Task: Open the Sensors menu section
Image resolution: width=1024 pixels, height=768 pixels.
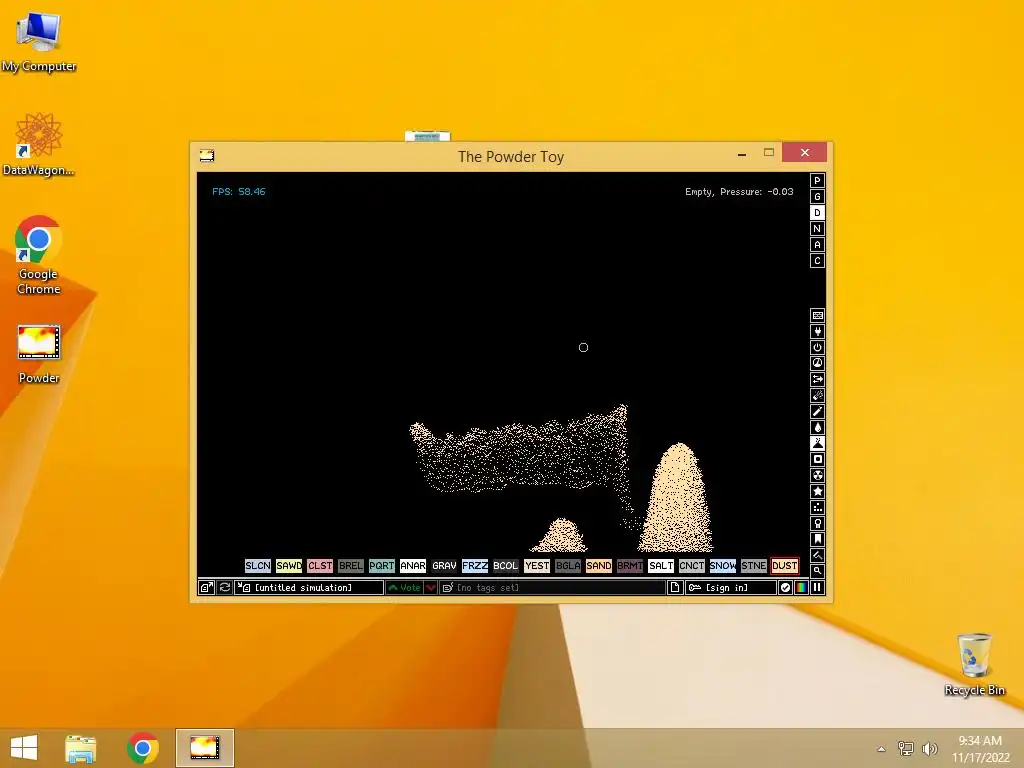Action: click(x=817, y=363)
